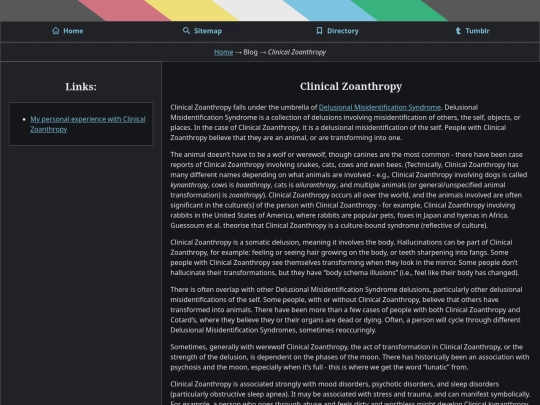Click the bookmark icon beside Directory
540x405 pixels.
point(320,31)
